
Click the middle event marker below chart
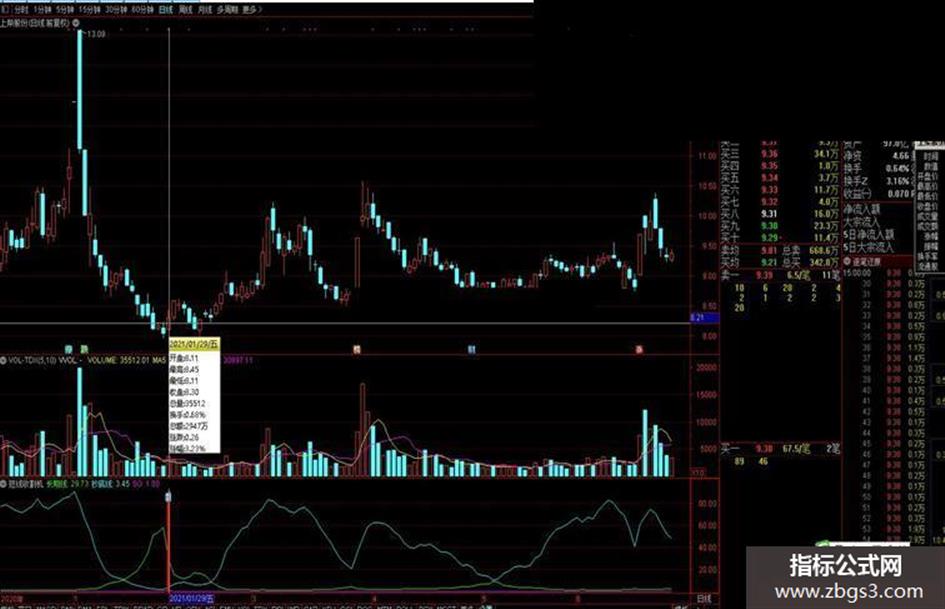pos(357,350)
